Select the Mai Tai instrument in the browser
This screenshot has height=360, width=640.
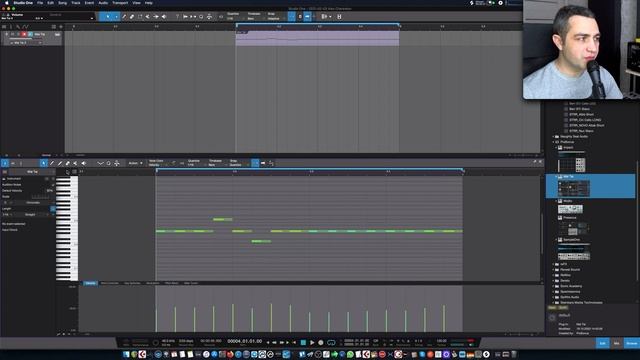click(591, 186)
